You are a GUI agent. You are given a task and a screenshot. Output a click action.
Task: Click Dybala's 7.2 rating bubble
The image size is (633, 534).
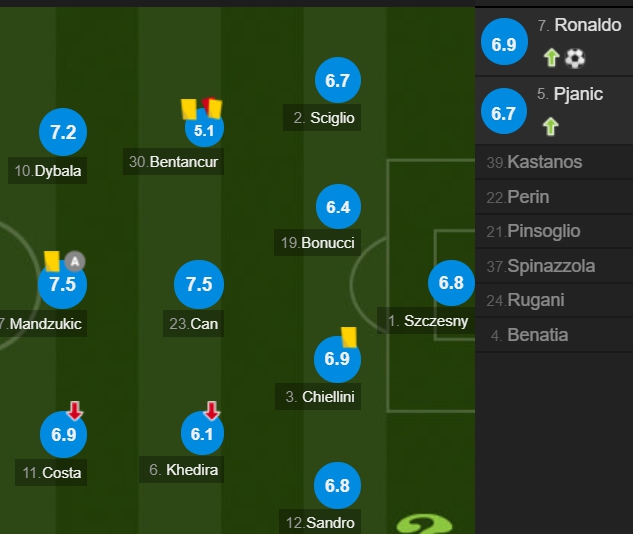click(63, 132)
